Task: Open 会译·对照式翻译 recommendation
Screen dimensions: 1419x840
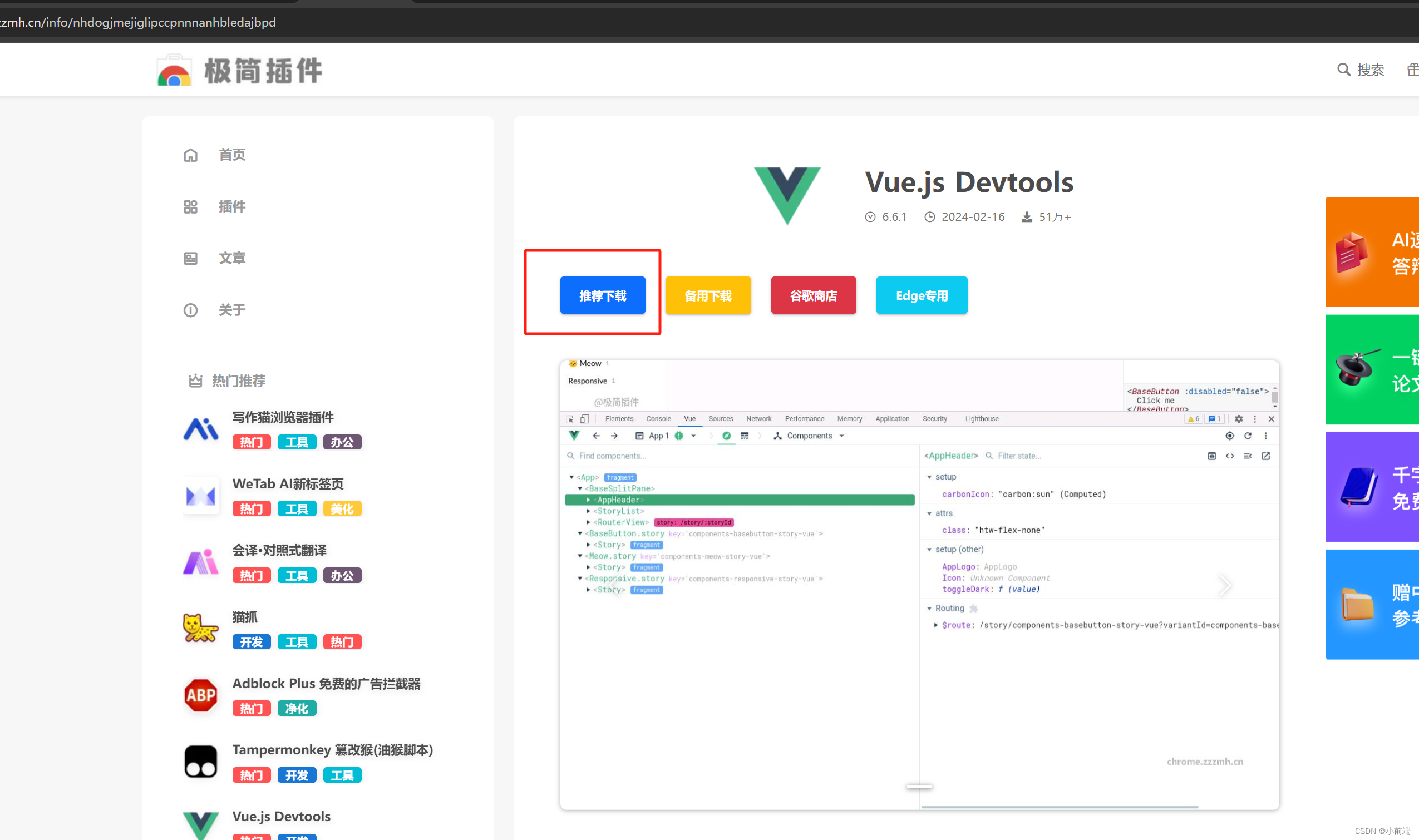Action: point(279,550)
